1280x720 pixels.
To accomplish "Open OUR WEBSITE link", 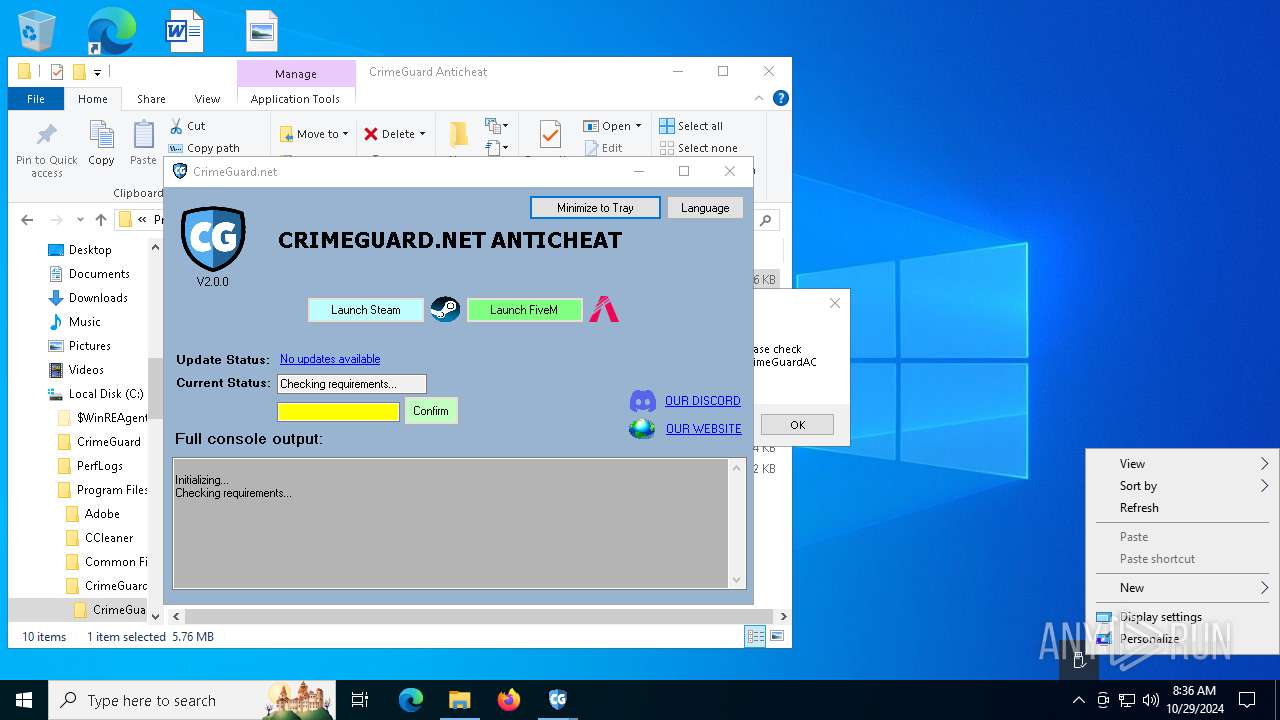I will pos(704,429).
